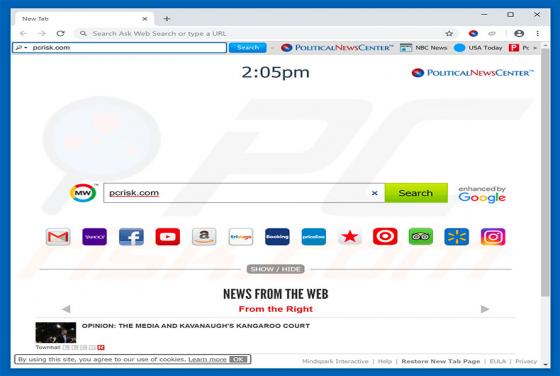This screenshot has width=560, height=376.
Task: Open Mindspark Interactive footer link
Action: pyautogui.click(x=335, y=361)
